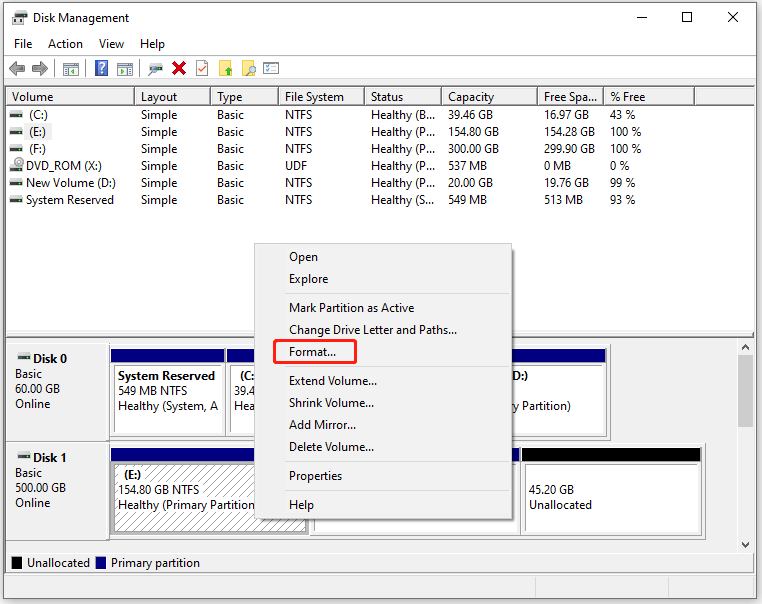The image size is (762, 604).
Task: Open the Help menu in menu bar
Action: click(x=152, y=44)
